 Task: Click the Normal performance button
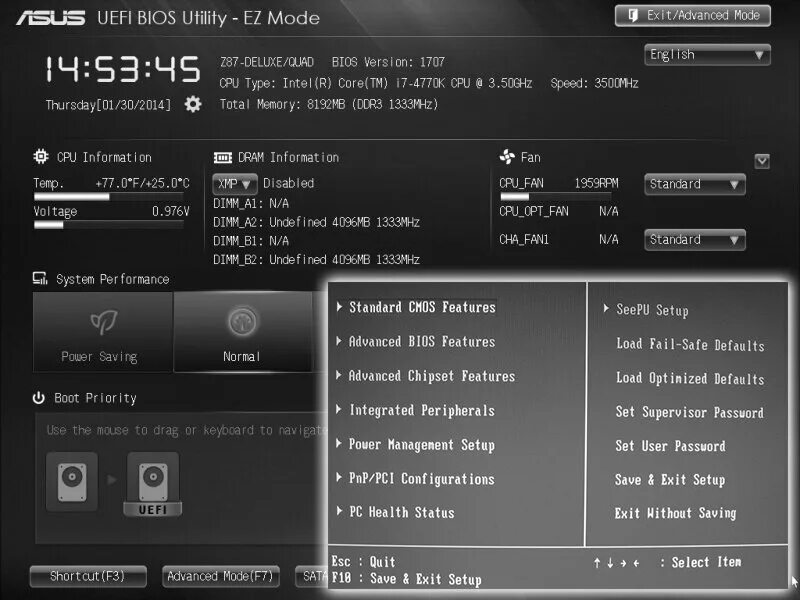243,332
